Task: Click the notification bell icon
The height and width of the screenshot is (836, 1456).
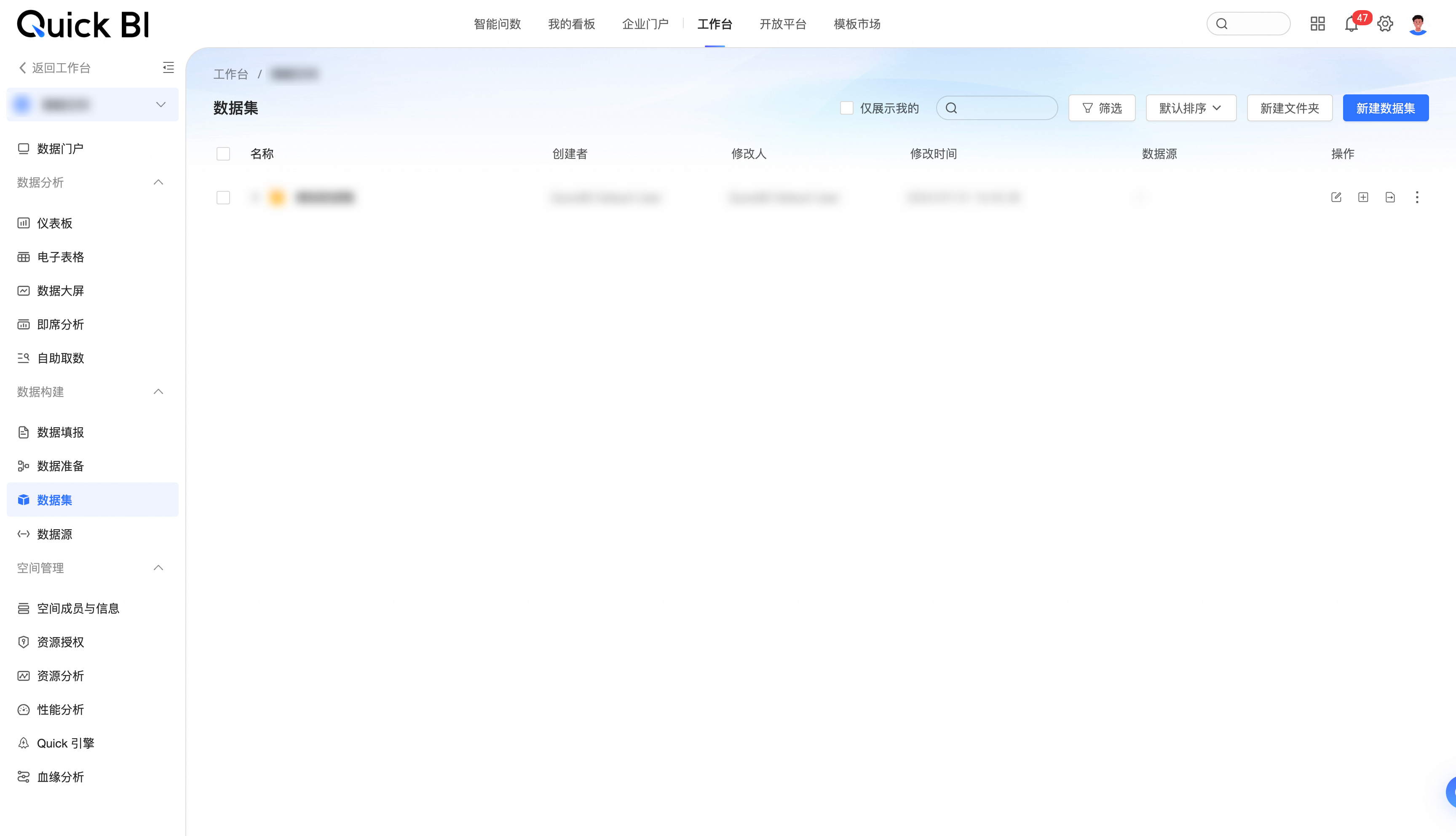Action: pyautogui.click(x=1350, y=24)
